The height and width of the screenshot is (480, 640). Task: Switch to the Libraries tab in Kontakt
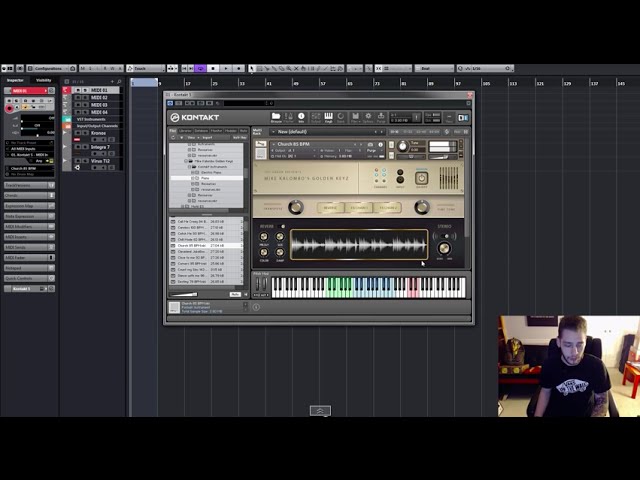(x=185, y=131)
